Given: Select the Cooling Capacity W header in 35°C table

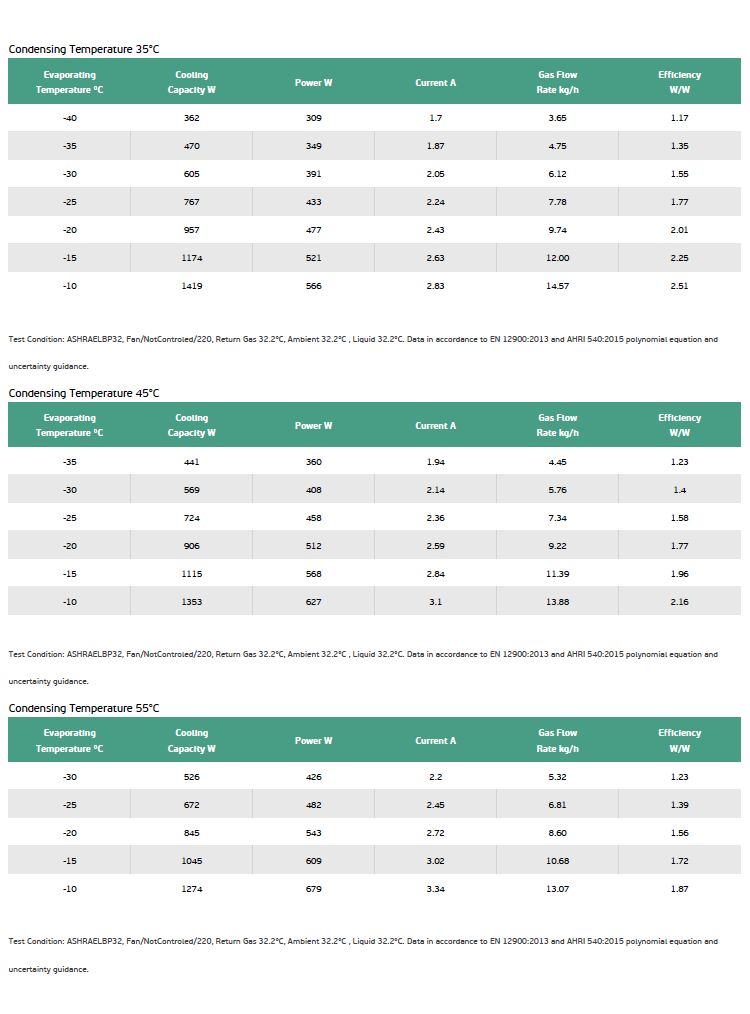Looking at the screenshot, I should click(x=191, y=82).
